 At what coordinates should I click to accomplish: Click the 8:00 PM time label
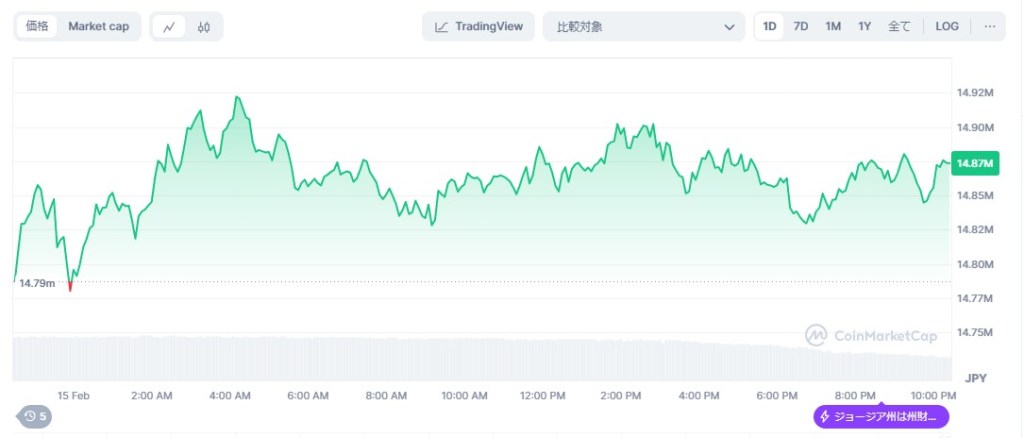[x=854, y=396]
